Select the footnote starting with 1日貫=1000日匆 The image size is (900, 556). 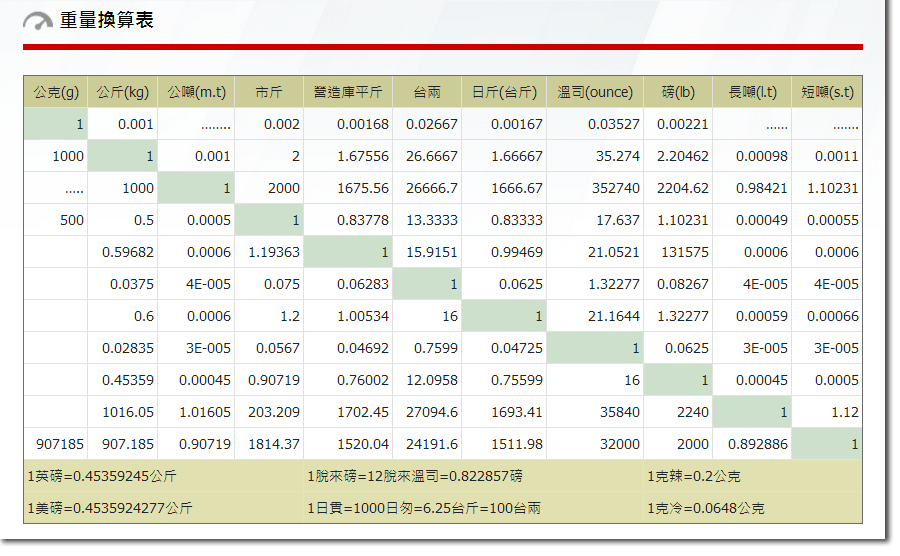pyautogui.click(x=424, y=508)
